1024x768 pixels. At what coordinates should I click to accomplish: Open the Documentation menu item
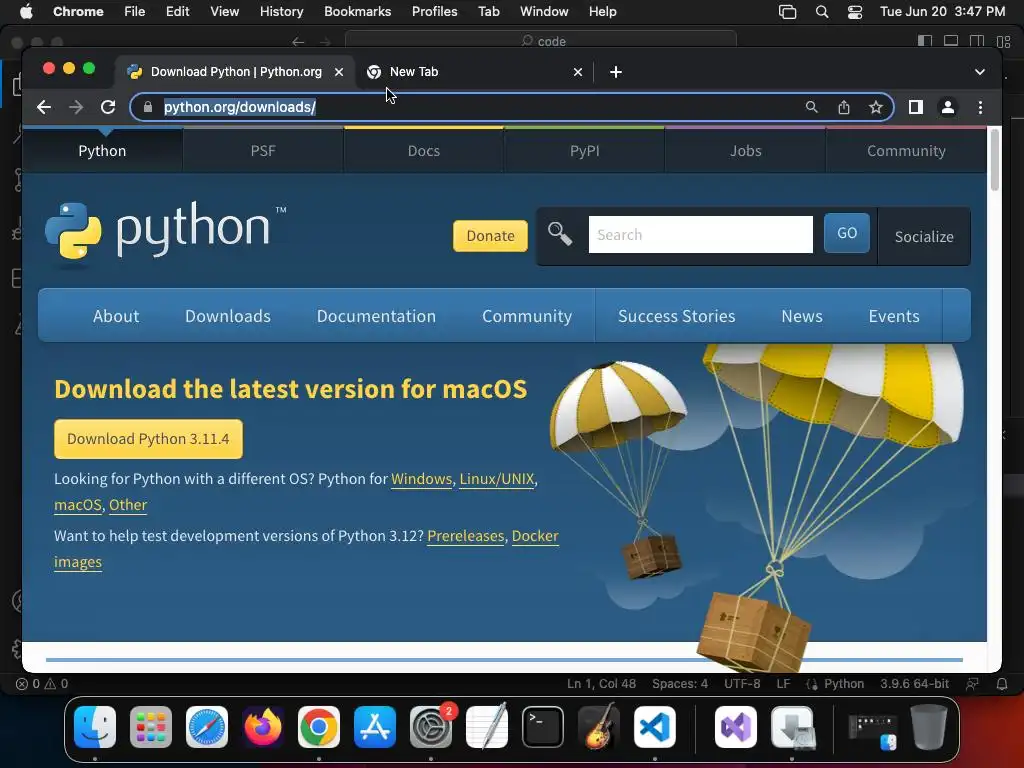(x=376, y=316)
